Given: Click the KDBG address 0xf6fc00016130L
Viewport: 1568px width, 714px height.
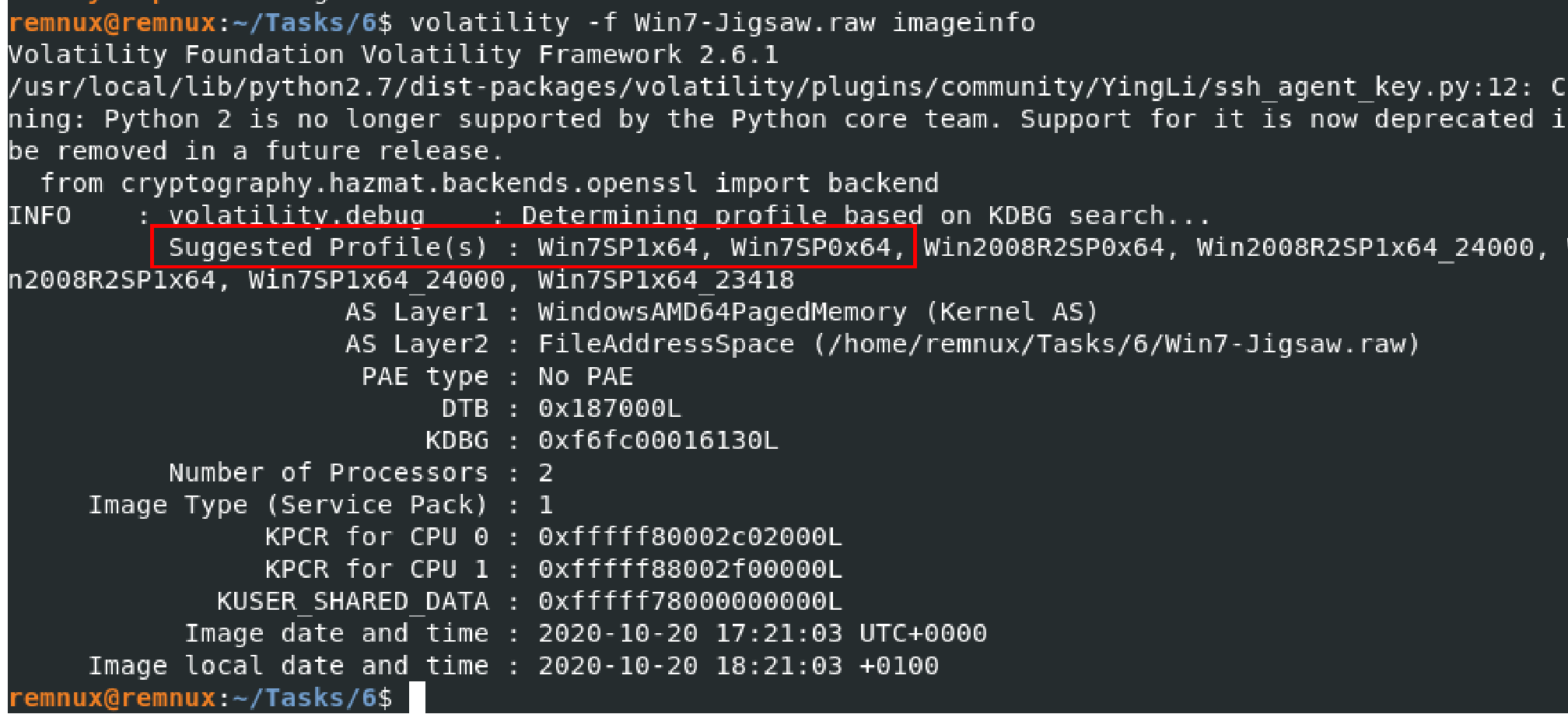Looking at the screenshot, I should tap(658, 440).
